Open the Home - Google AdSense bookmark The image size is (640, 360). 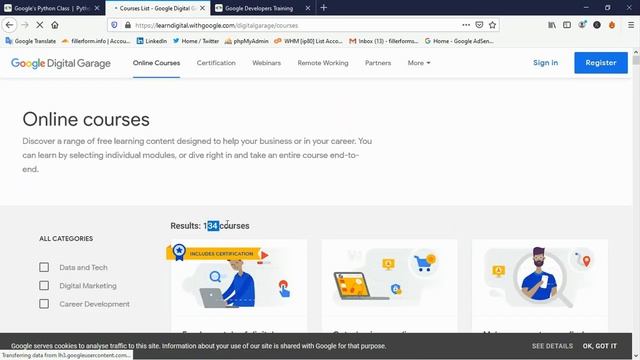459,41
